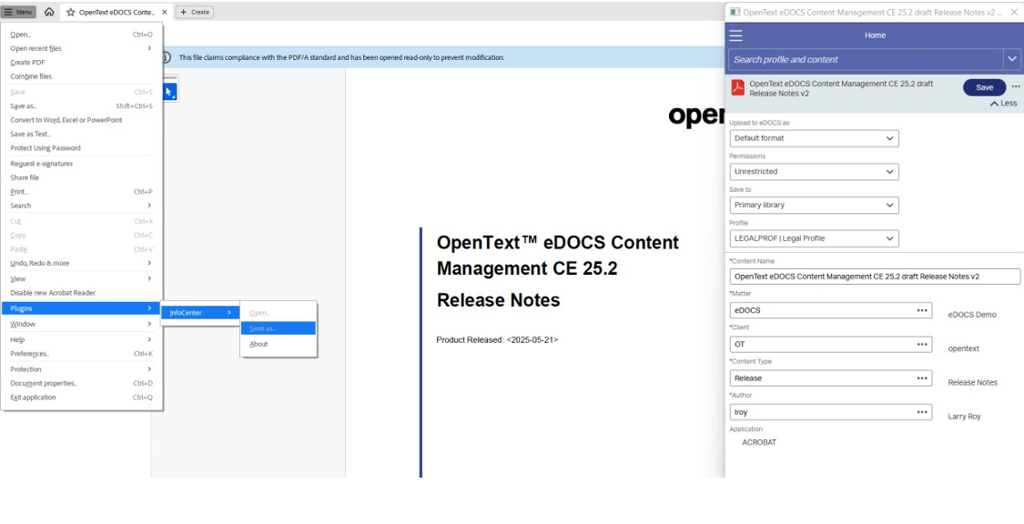
Task: Click the selection arrow tool icon
Action: pyautogui.click(x=168, y=92)
